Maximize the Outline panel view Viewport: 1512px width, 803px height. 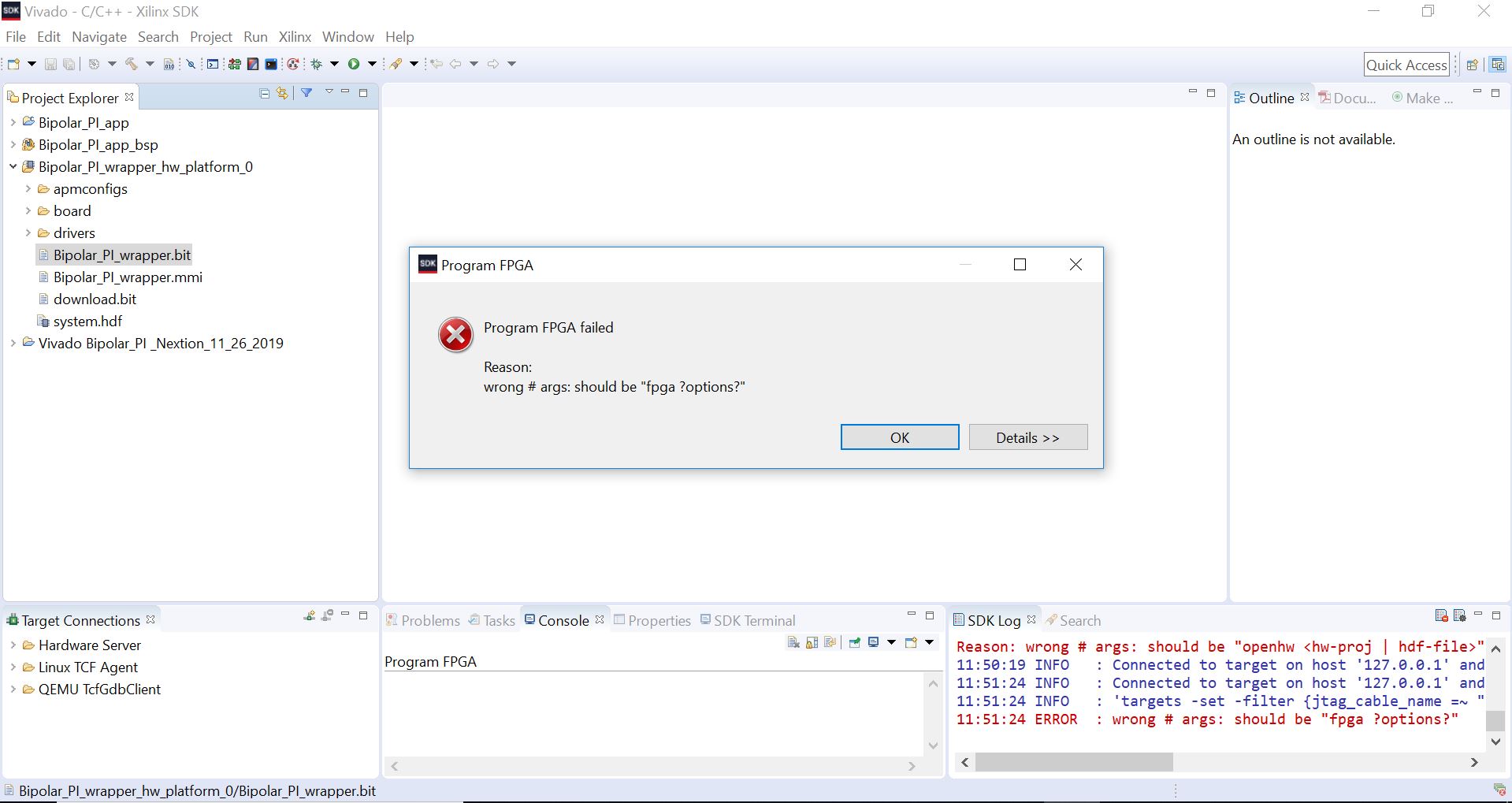coord(1496,93)
